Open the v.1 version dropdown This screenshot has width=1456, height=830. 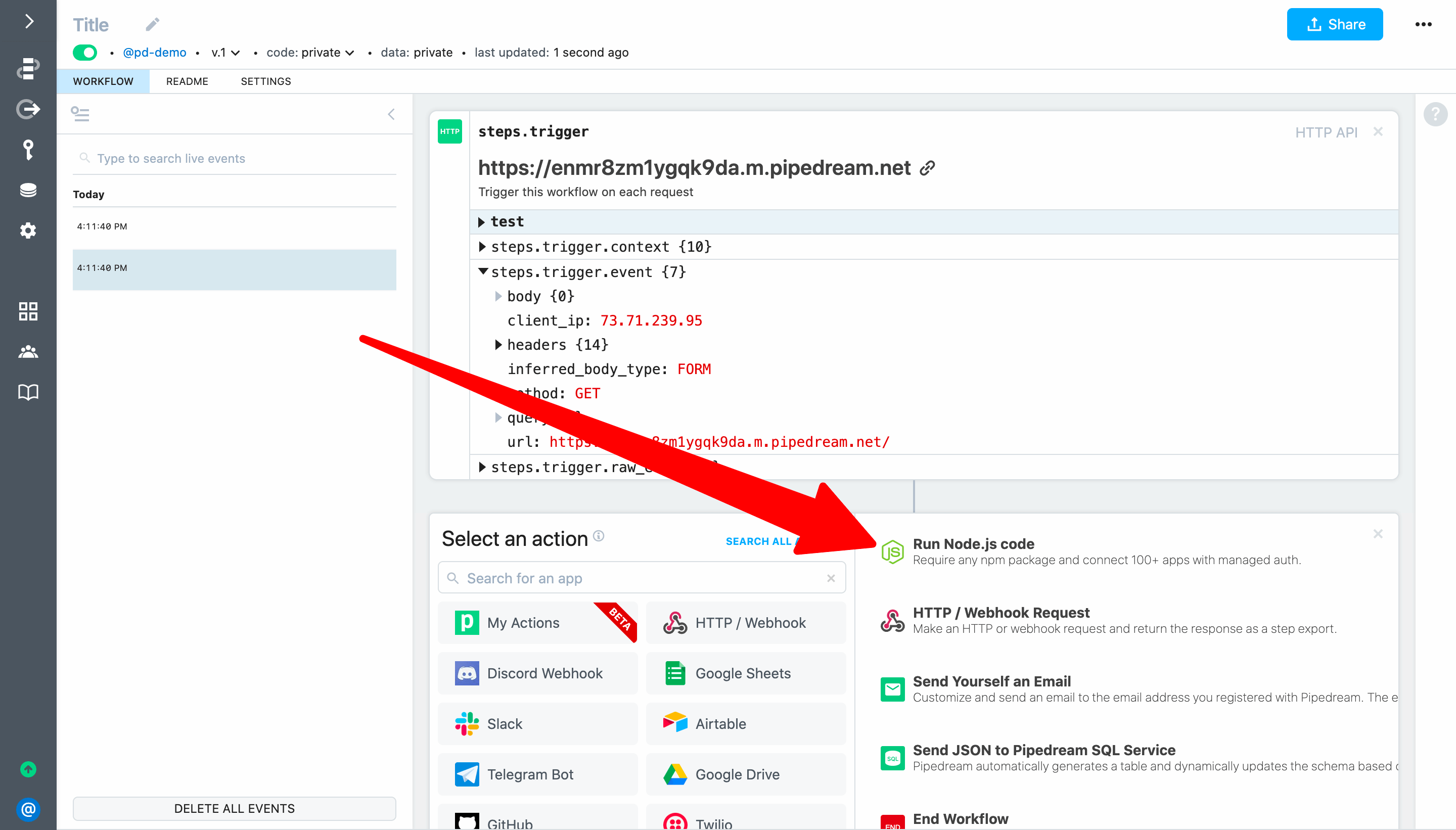point(226,53)
